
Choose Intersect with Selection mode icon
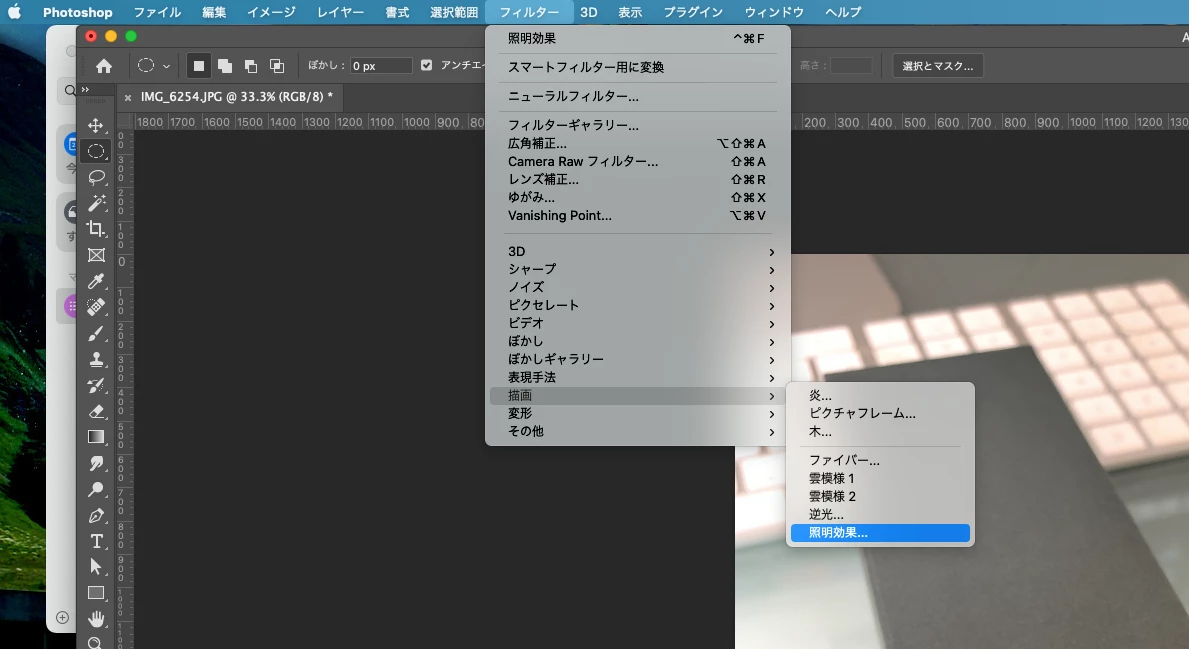tap(277, 66)
